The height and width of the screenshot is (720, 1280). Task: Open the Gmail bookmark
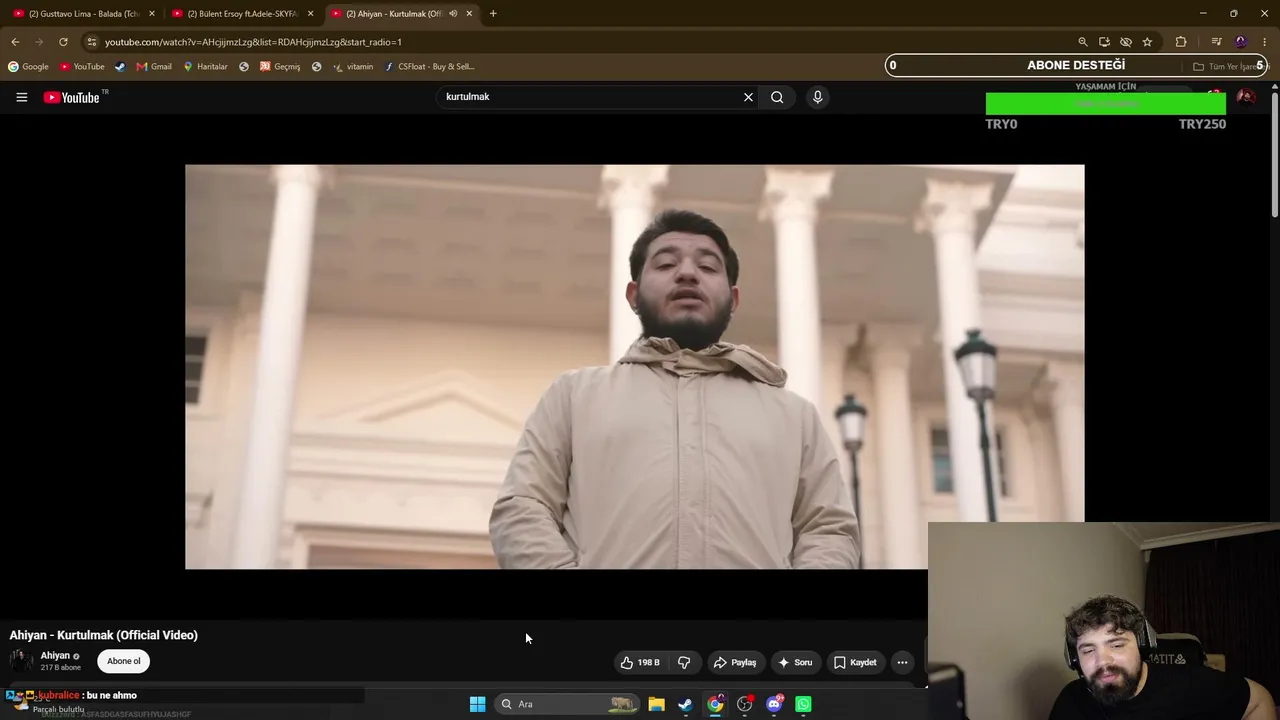pyautogui.click(x=154, y=67)
